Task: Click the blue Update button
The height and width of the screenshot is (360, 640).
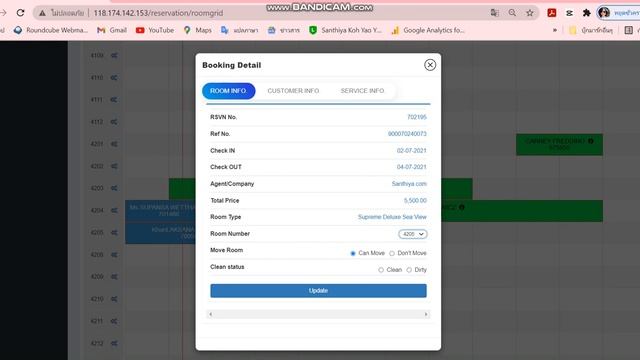Action: click(318, 291)
